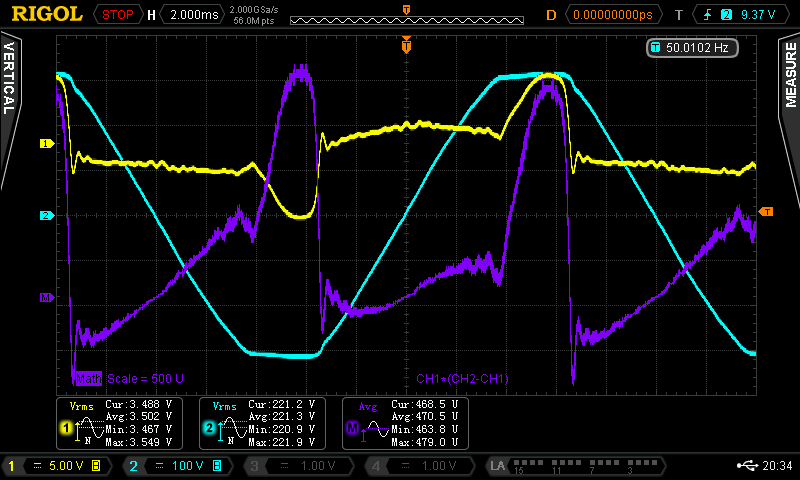Click the CH1 Avg: 3.502 V value
This screenshot has height=480, width=800.
[x=139, y=417]
